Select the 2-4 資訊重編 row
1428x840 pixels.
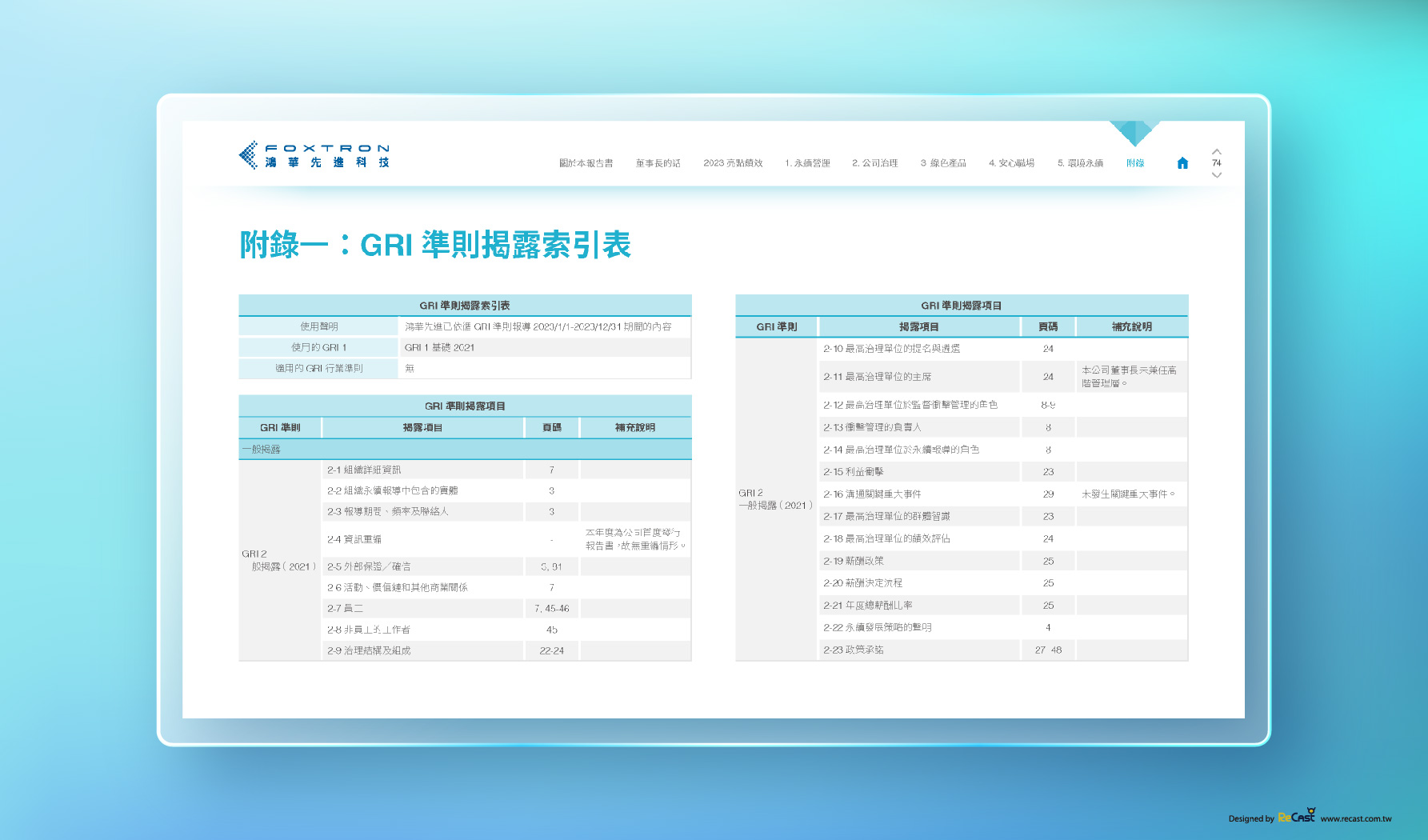click(x=506, y=539)
